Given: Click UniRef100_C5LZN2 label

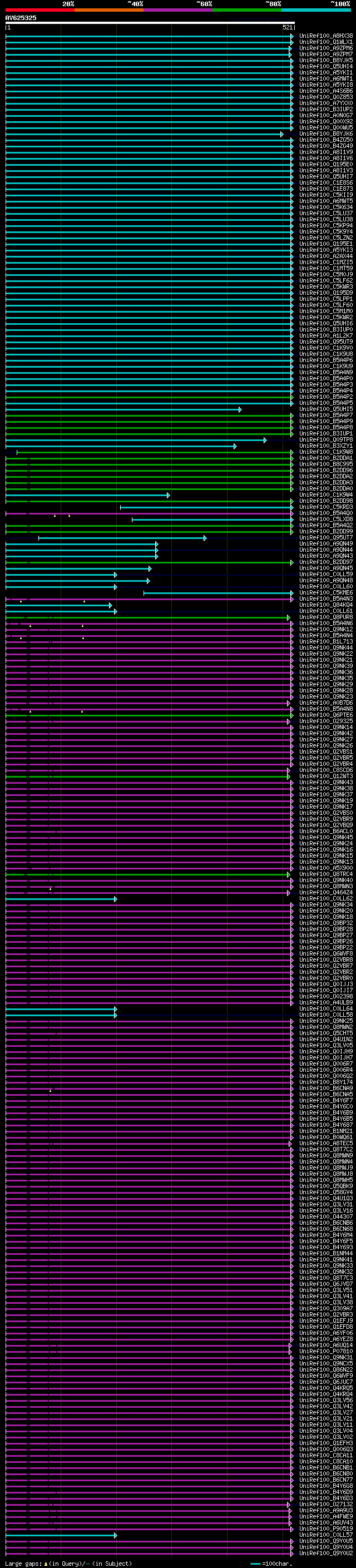Looking at the screenshot, I should pos(326,238).
